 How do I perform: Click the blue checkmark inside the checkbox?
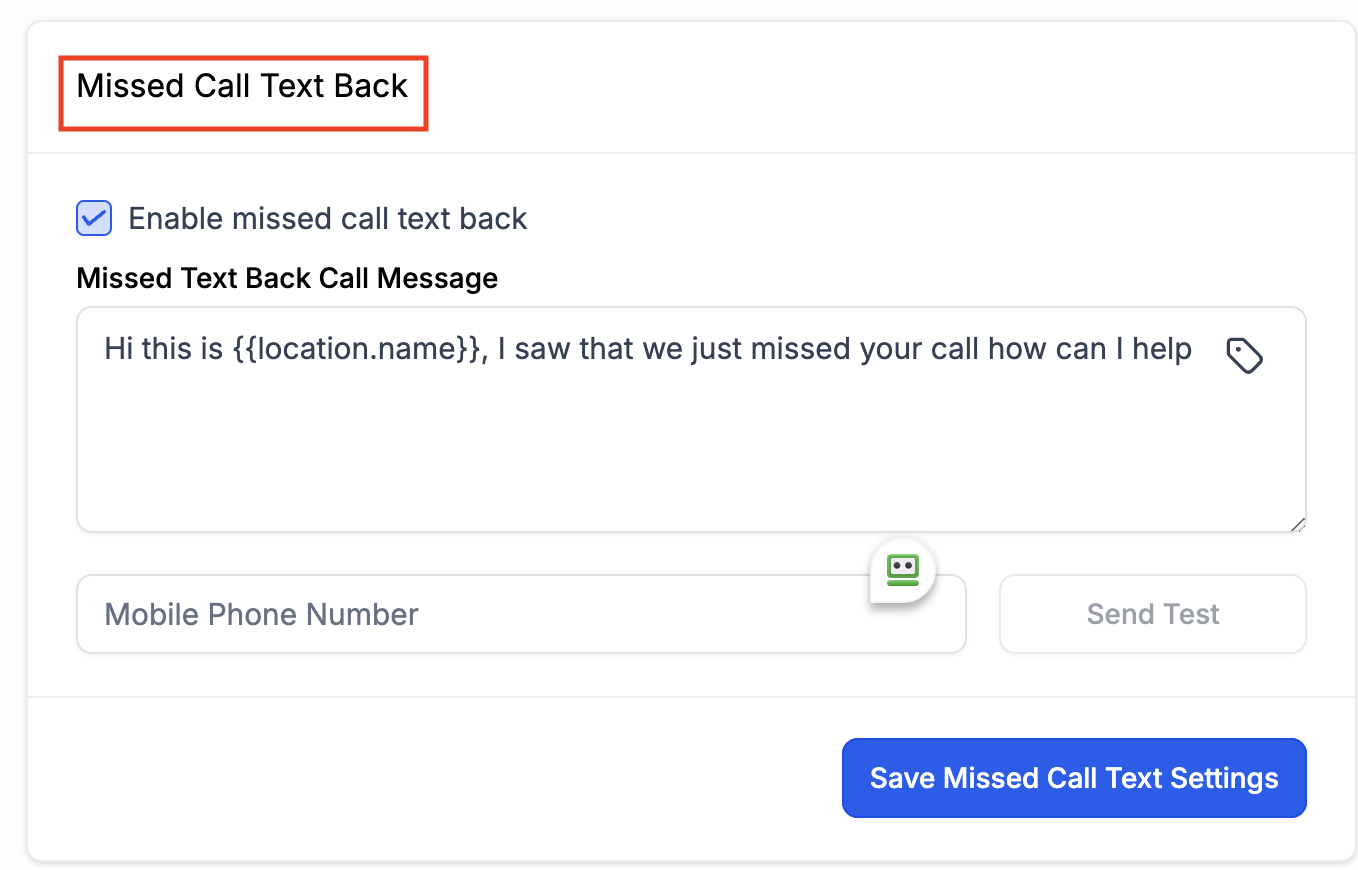point(94,218)
